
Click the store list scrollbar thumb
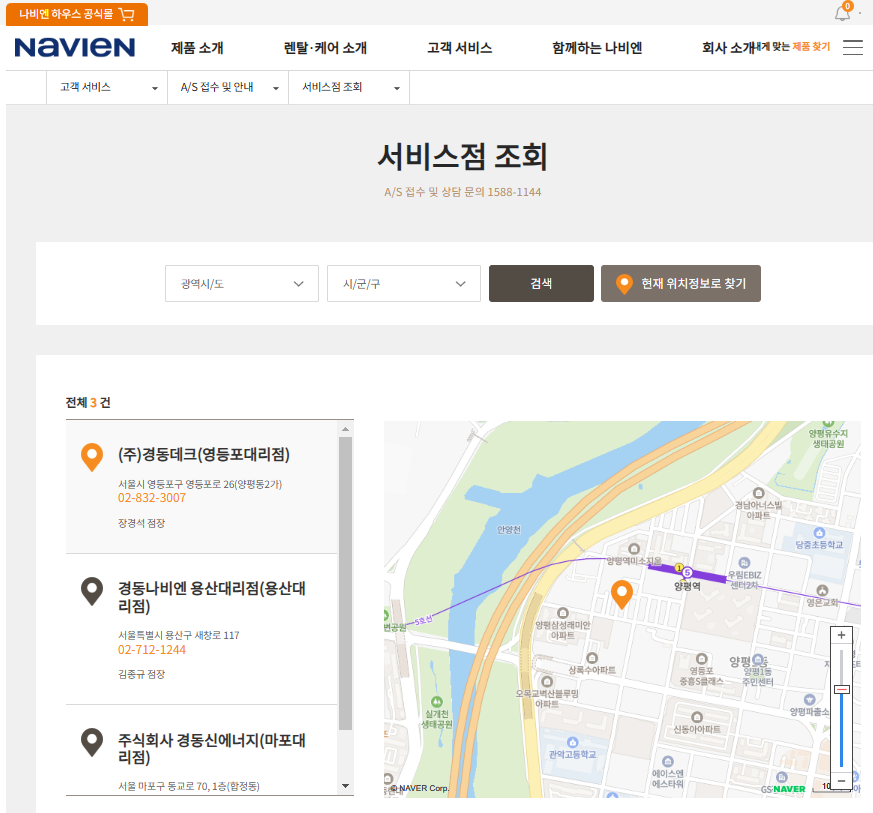(x=345, y=583)
